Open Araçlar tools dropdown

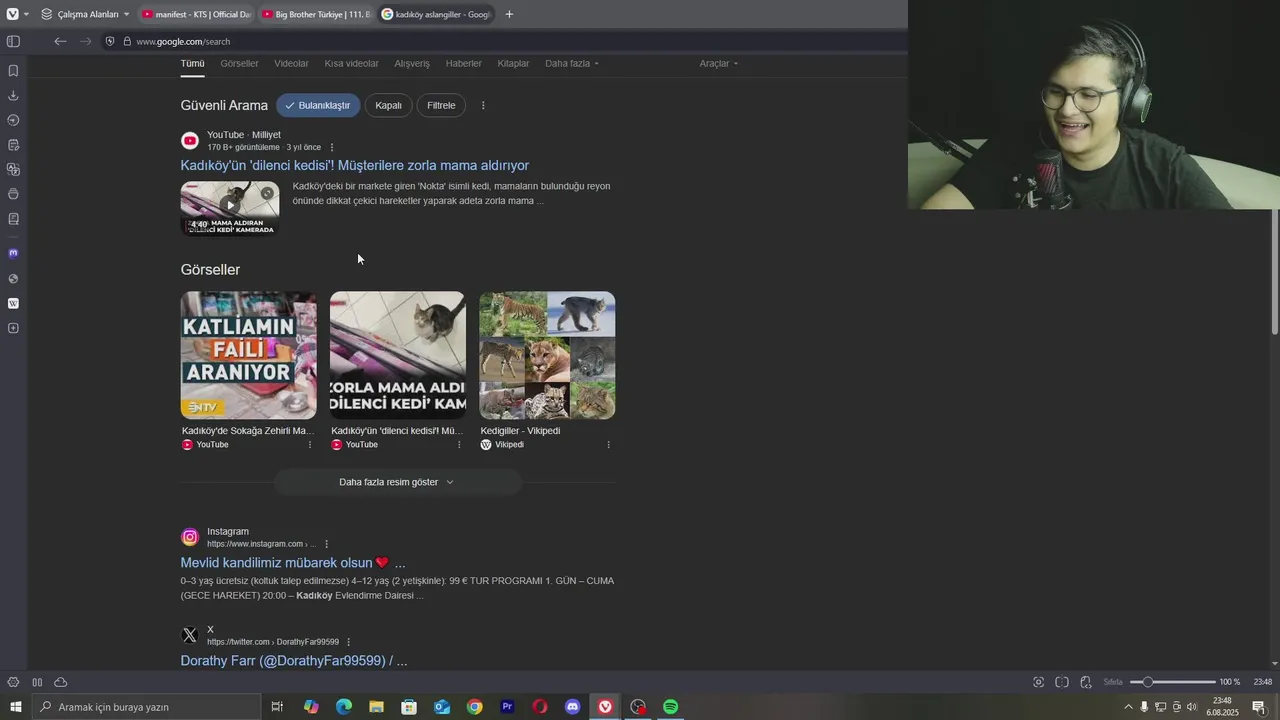pyautogui.click(x=718, y=64)
